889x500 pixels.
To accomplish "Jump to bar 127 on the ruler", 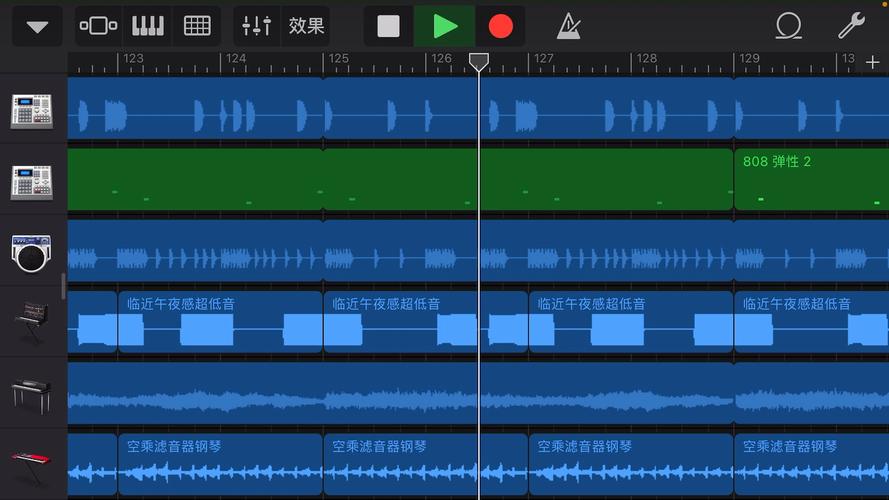I will point(544,59).
